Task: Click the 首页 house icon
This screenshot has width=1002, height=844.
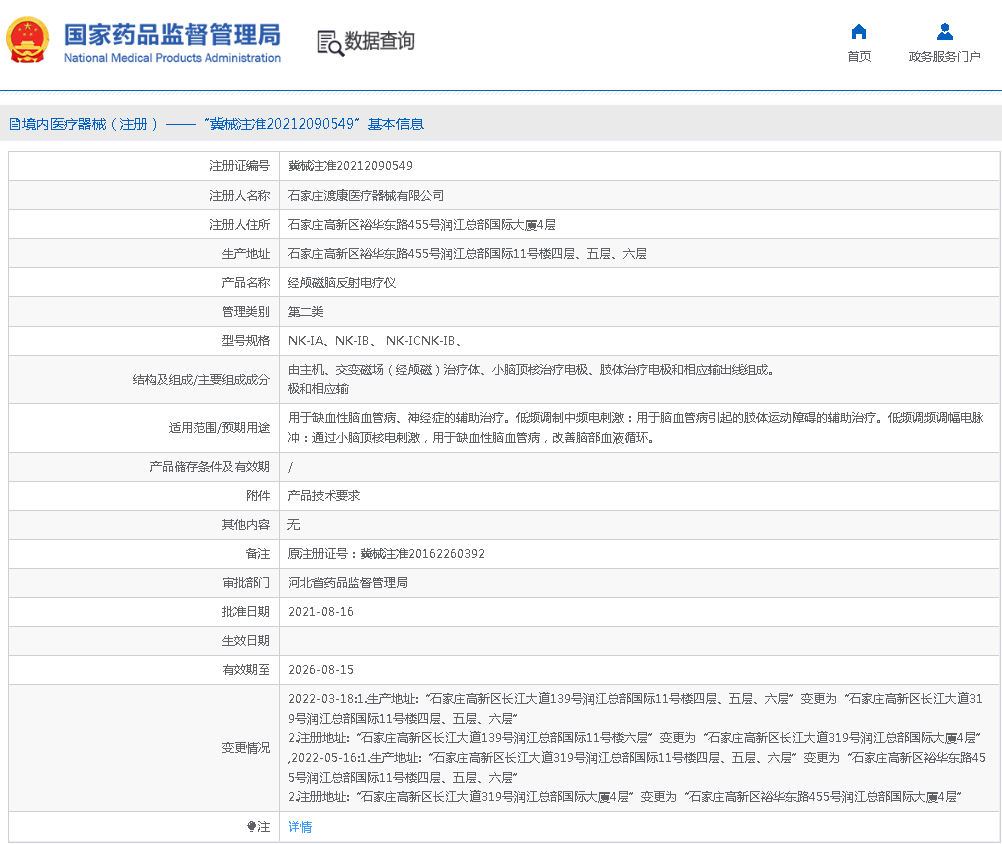Action: (x=858, y=31)
